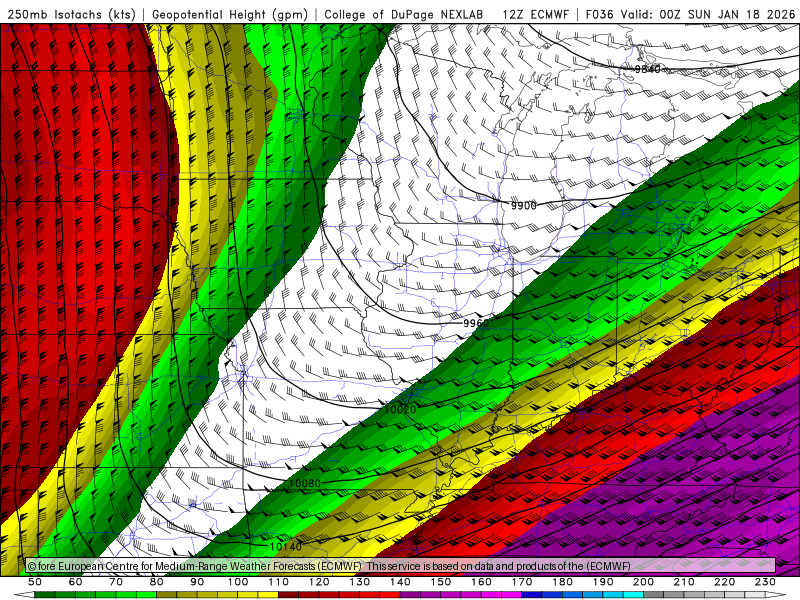Click the 180 value on the color scale
Image resolution: width=800 pixels, height=600 pixels.
pos(562,582)
